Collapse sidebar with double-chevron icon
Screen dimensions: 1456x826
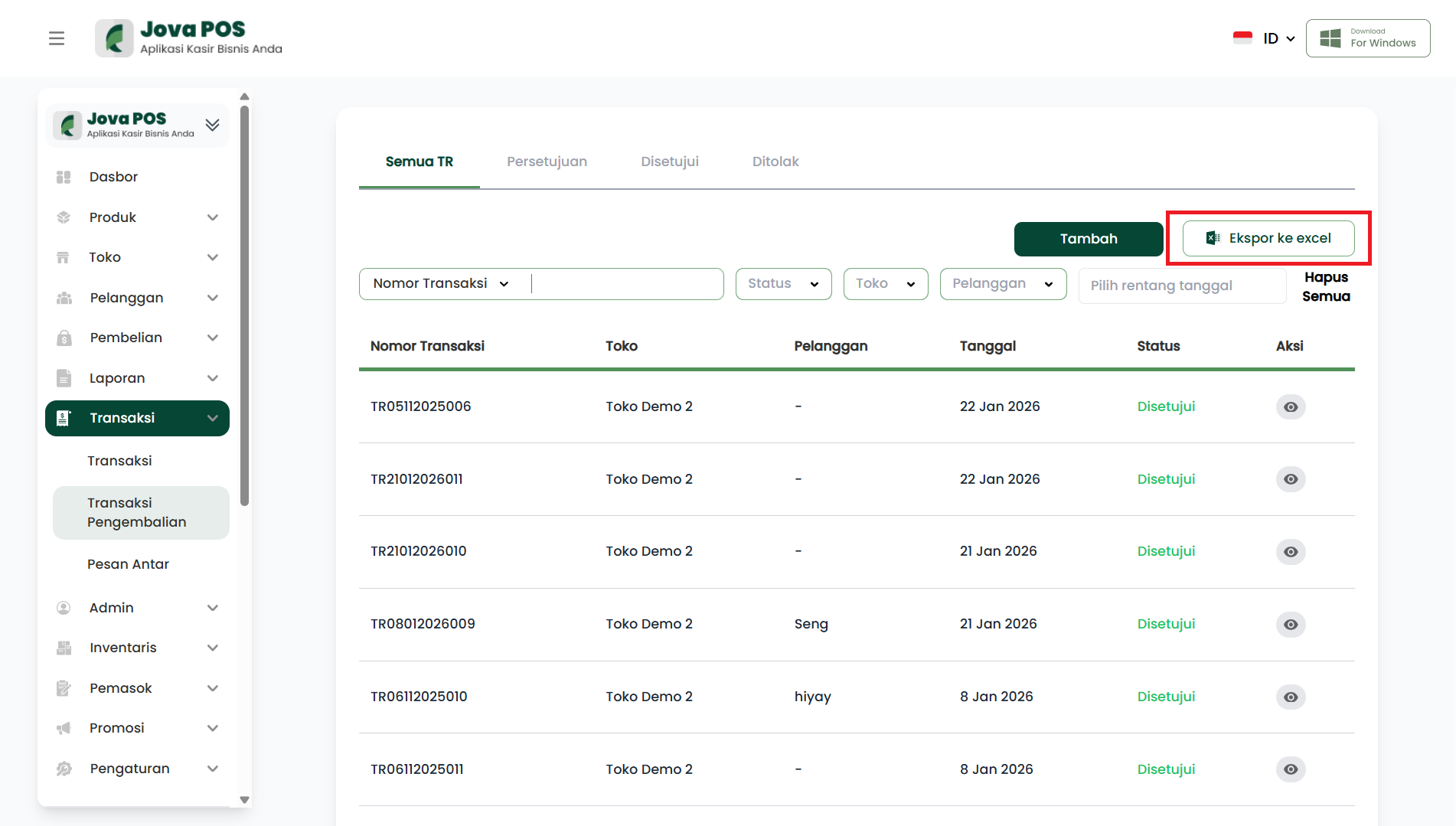[x=213, y=125]
